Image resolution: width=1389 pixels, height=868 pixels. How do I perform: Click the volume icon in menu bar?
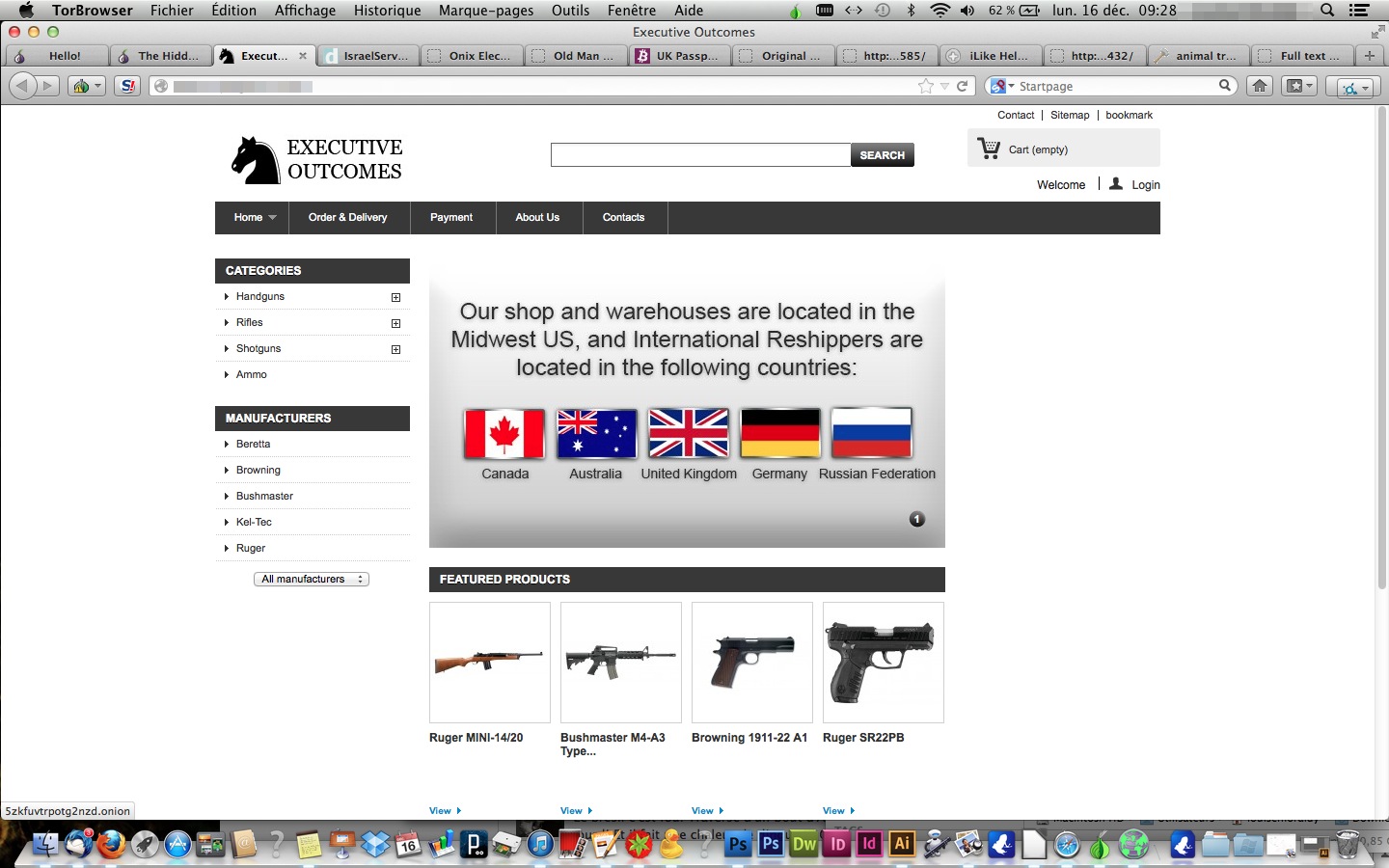pyautogui.click(x=967, y=10)
